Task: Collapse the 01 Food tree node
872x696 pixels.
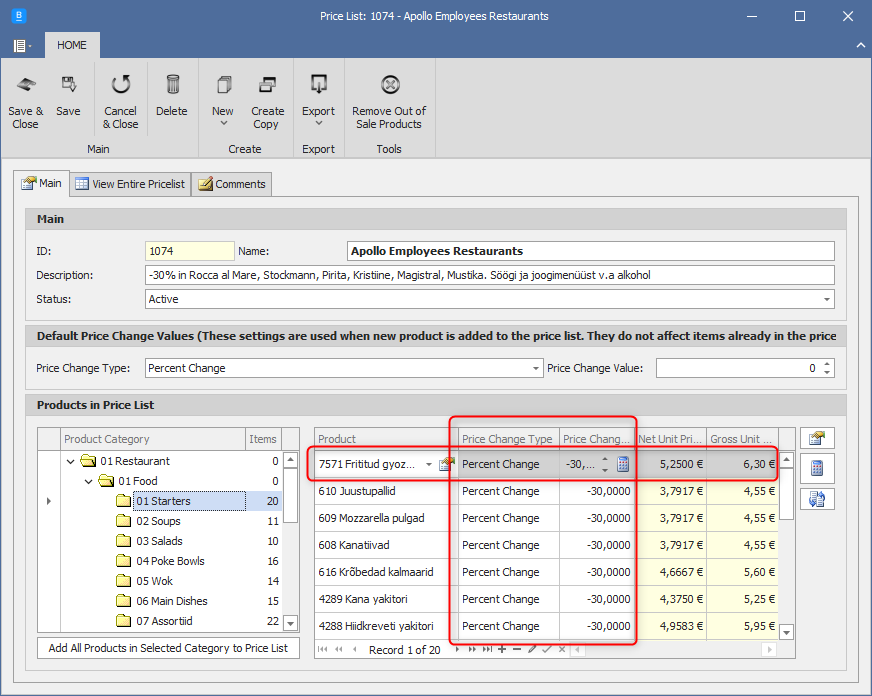Action: coord(88,481)
